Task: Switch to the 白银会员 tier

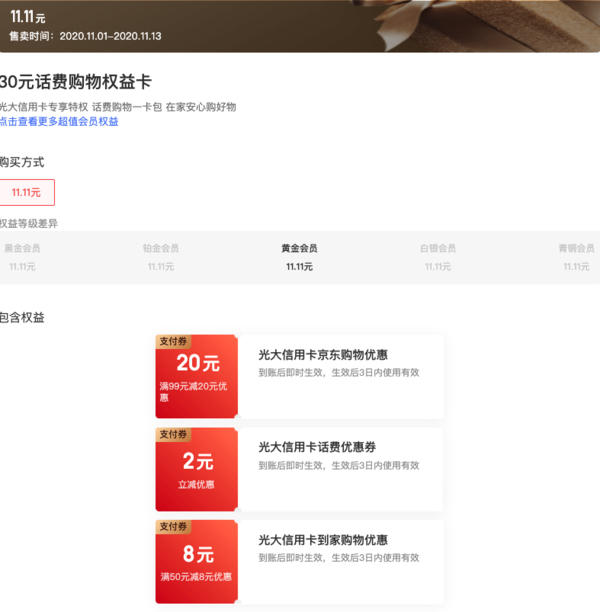Action: click(438, 257)
